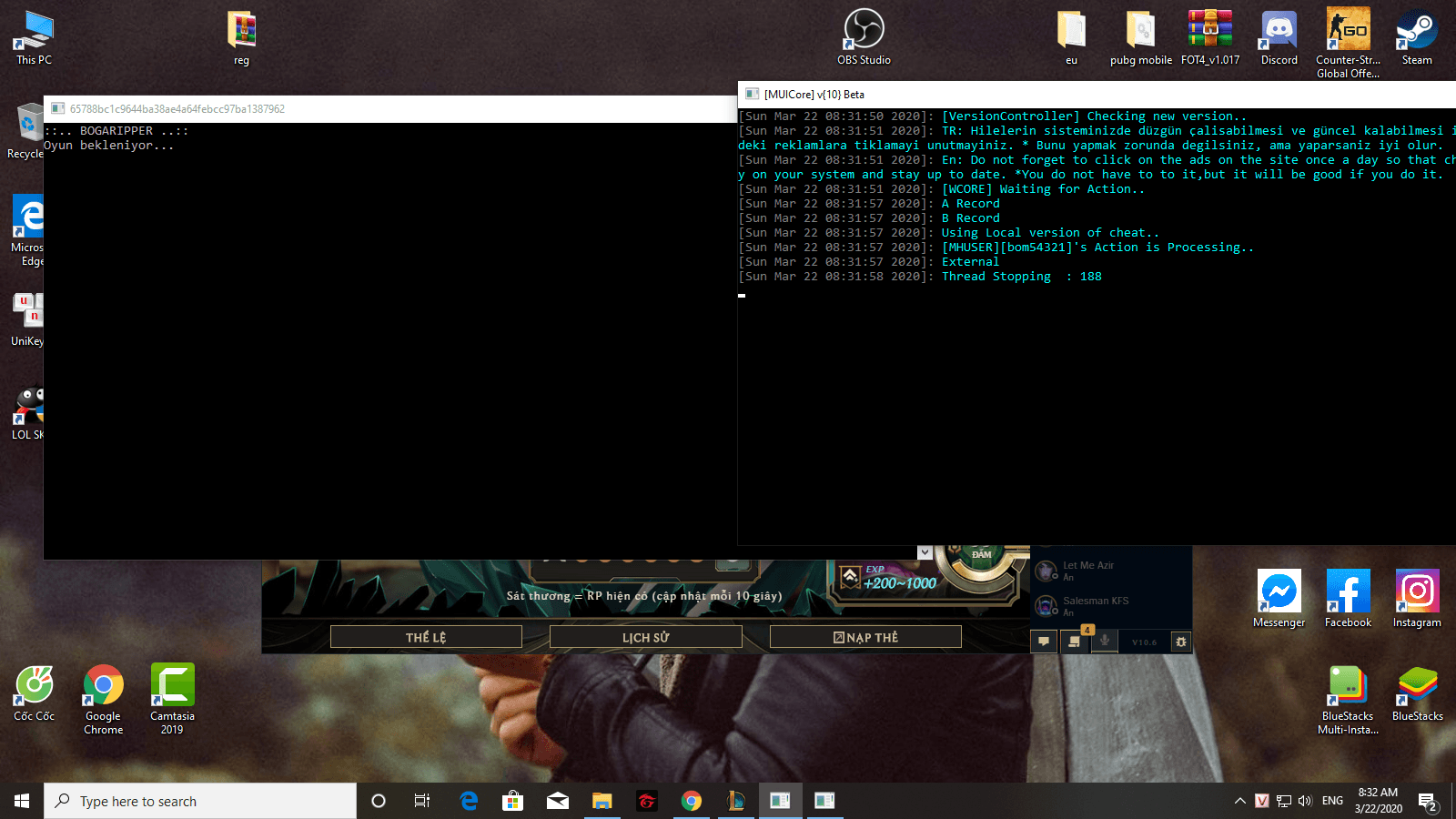Switch to Chrome on the taskbar
The height and width of the screenshot is (819, 1456).
pos(692,801)
